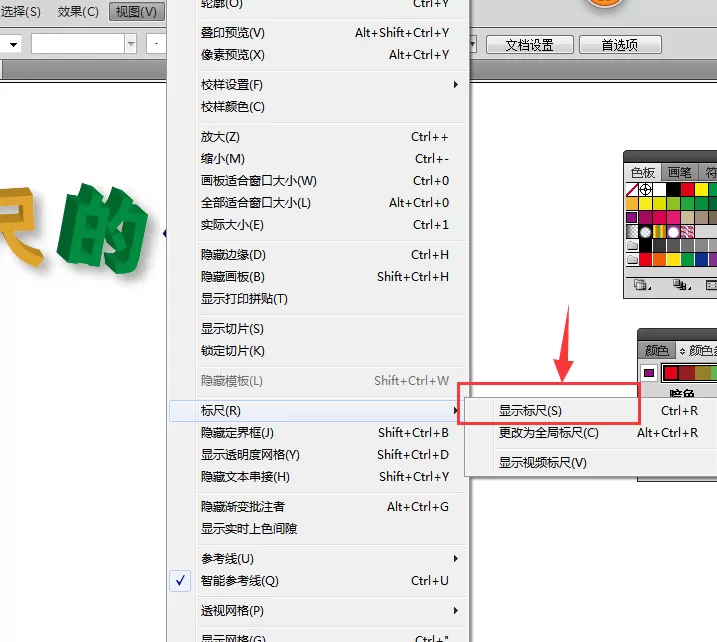Select the fade-to-black transparent gradient swatch
The image size is (717, 642).
[632, 232]
